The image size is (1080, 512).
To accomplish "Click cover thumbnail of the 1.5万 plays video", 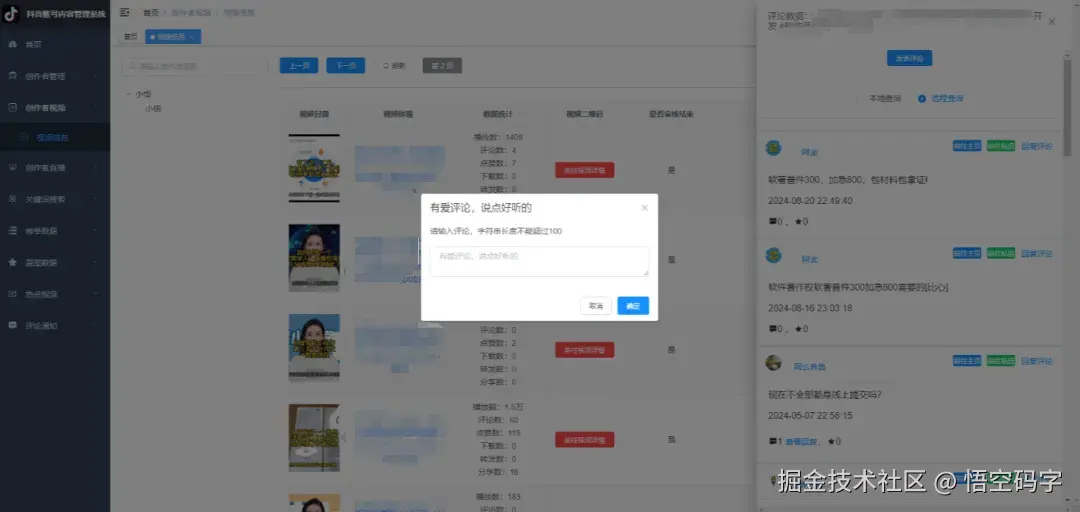I will [314, 438].
